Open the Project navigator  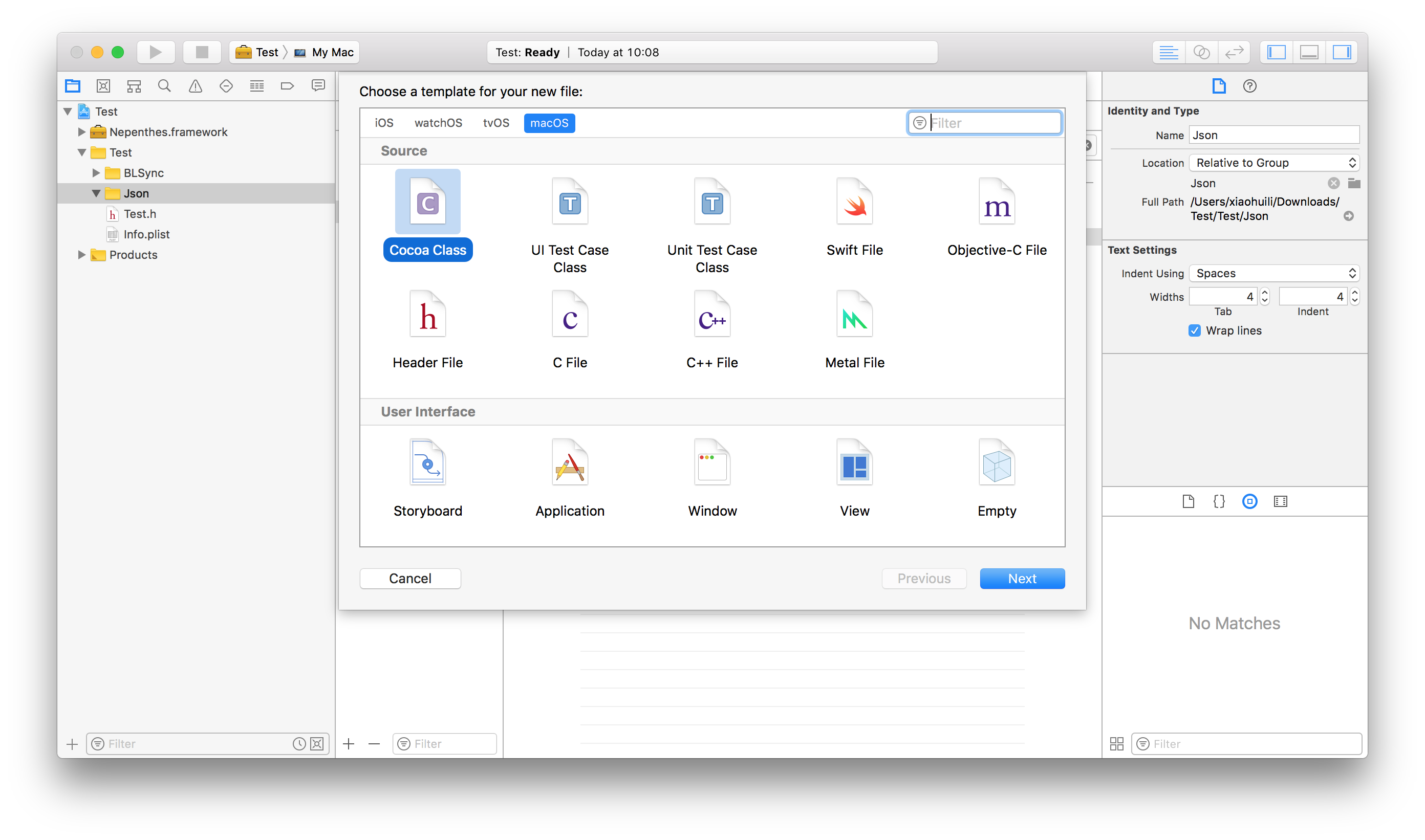[73, 86]
